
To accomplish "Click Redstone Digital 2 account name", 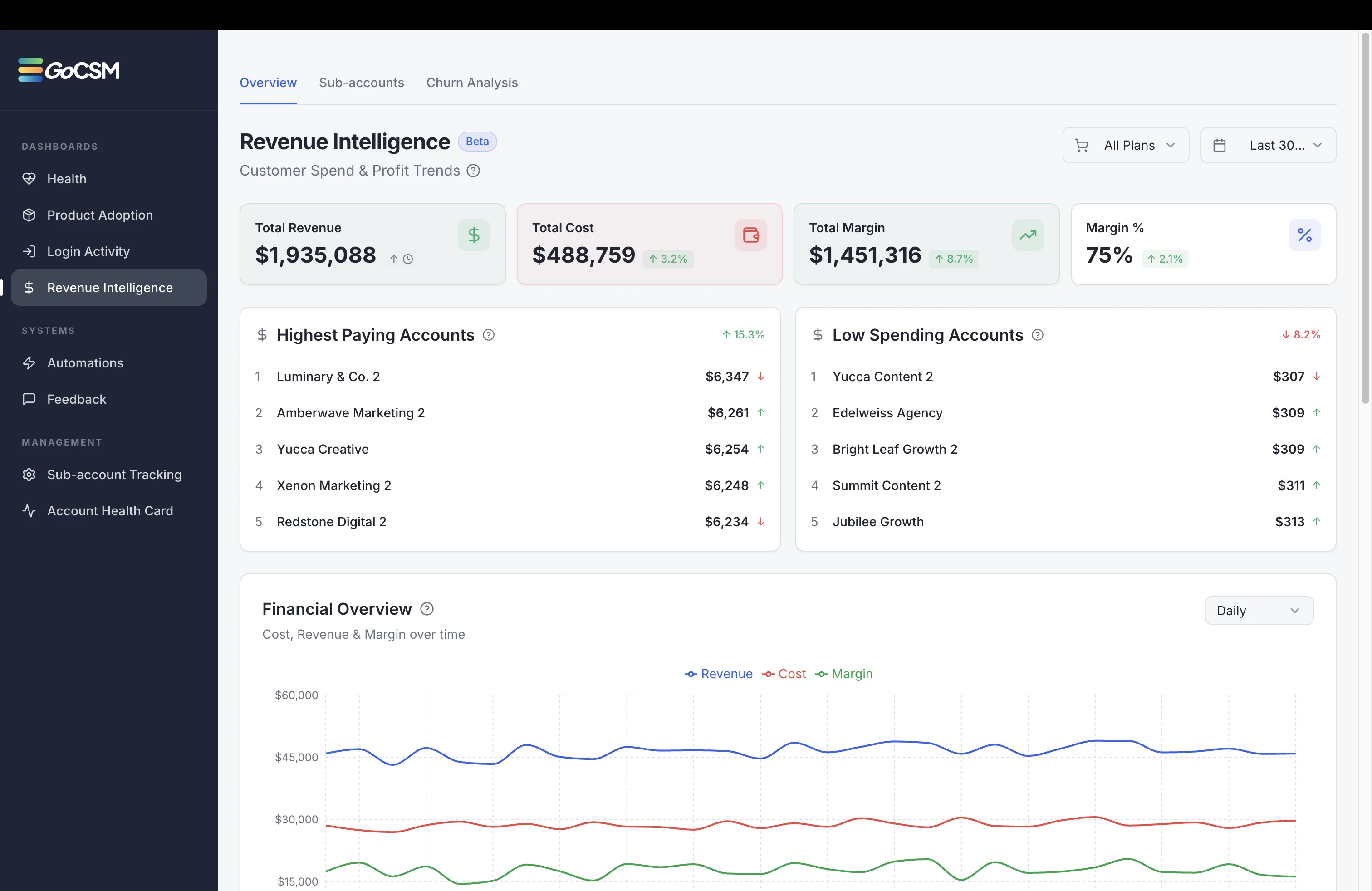I will [x=332, y=522].
